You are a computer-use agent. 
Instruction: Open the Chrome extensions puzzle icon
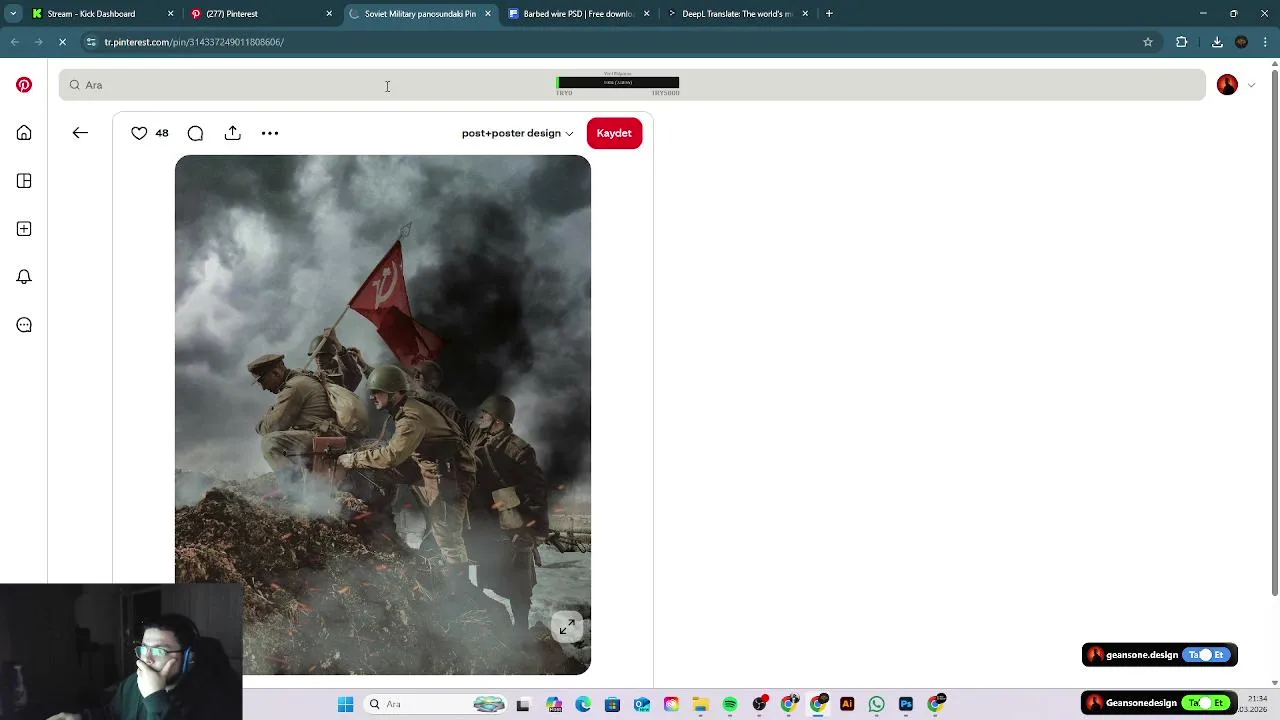click(1182, 42)
